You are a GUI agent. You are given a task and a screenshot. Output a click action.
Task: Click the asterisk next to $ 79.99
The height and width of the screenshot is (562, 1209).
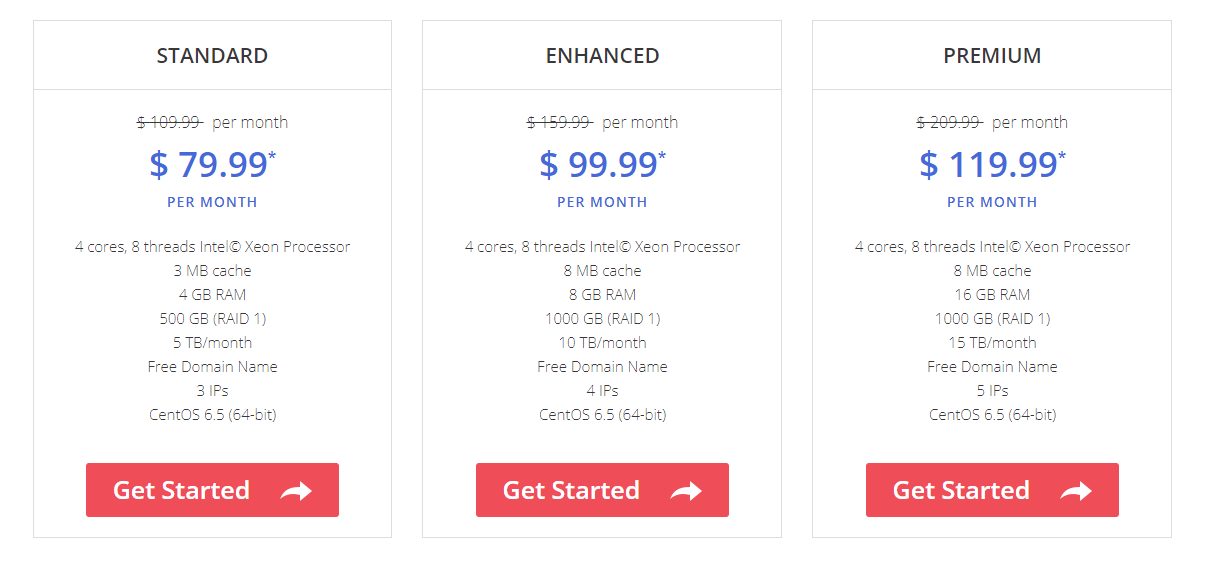click(272, 156)
